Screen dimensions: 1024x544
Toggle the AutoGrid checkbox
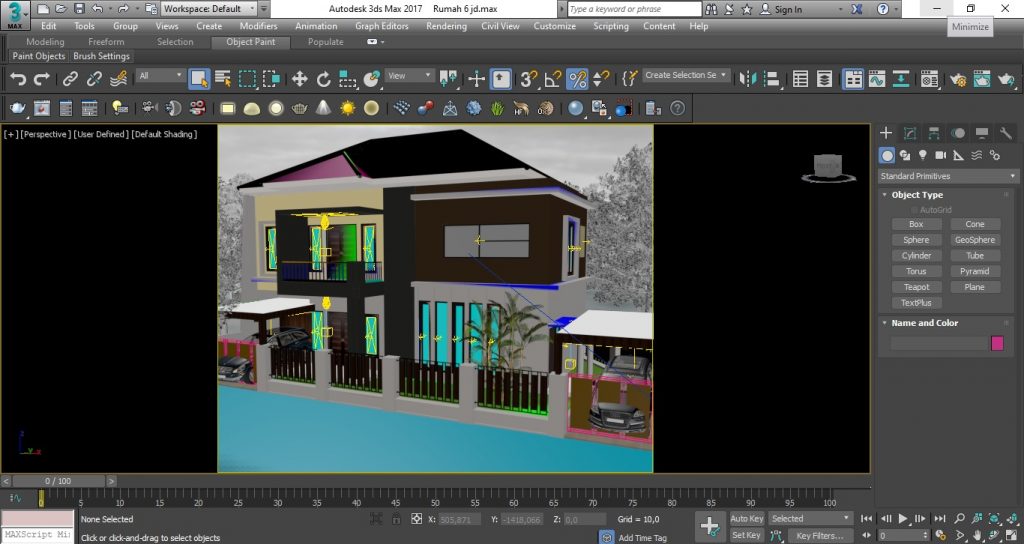pyautogui.click(x=915, y=210)
